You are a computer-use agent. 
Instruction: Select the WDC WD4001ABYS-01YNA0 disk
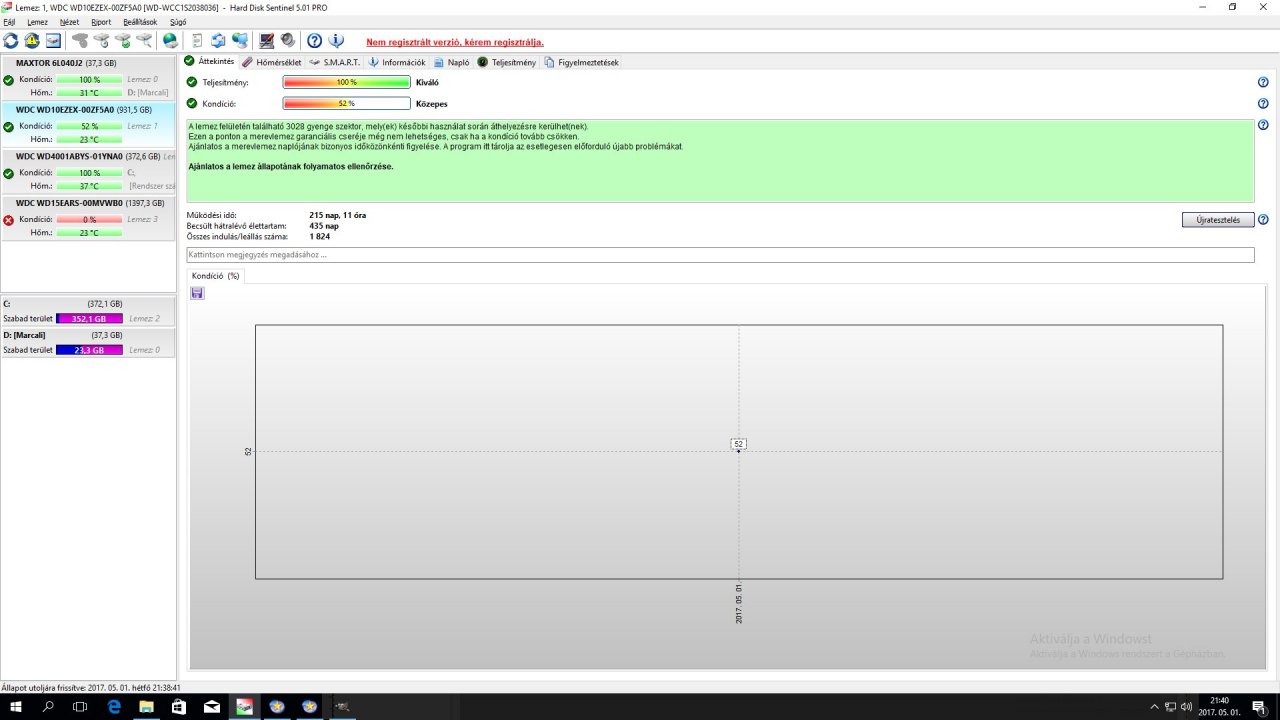(89, 171)
